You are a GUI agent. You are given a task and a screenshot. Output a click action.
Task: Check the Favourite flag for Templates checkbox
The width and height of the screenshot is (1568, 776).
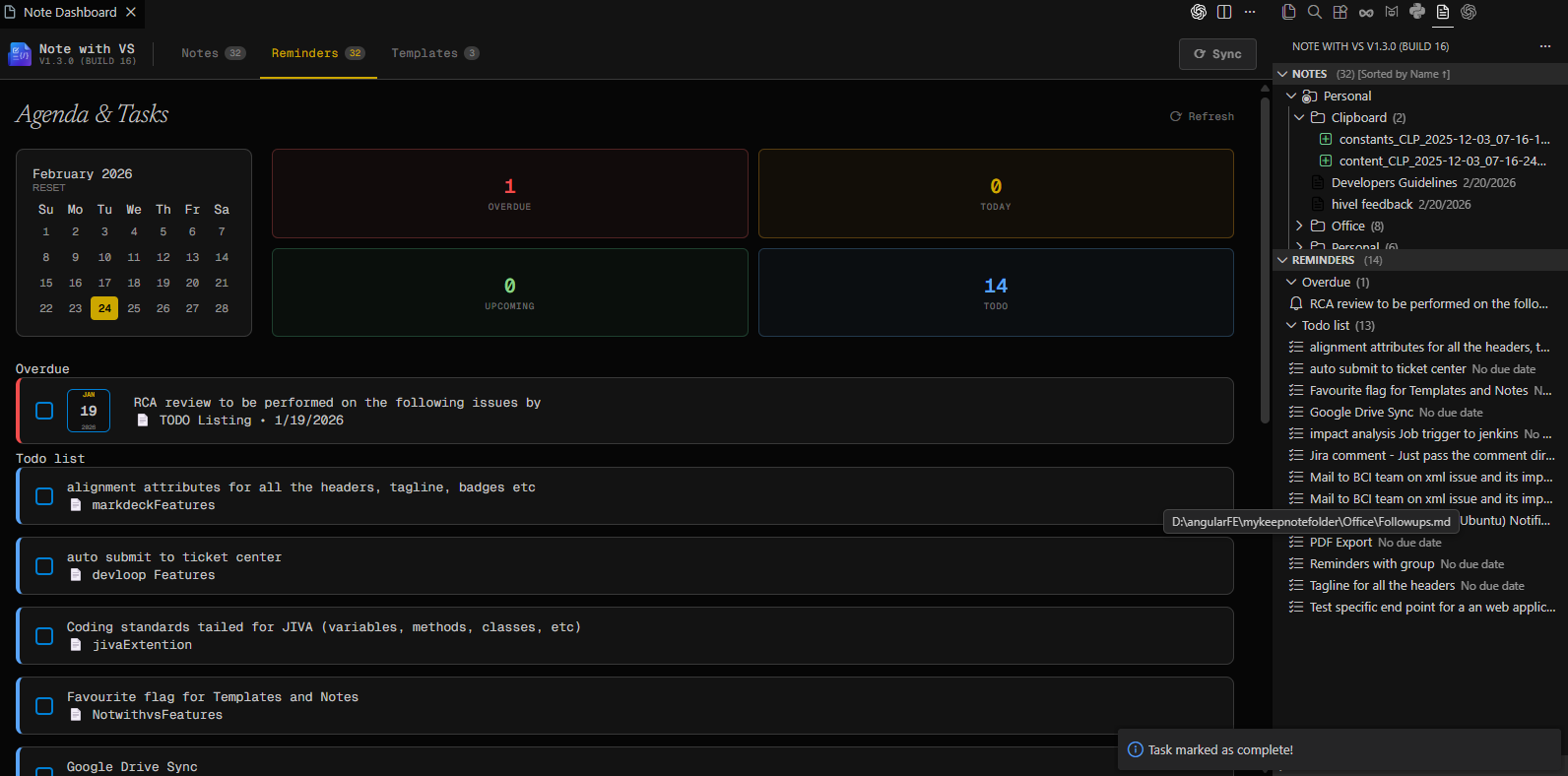44,706
